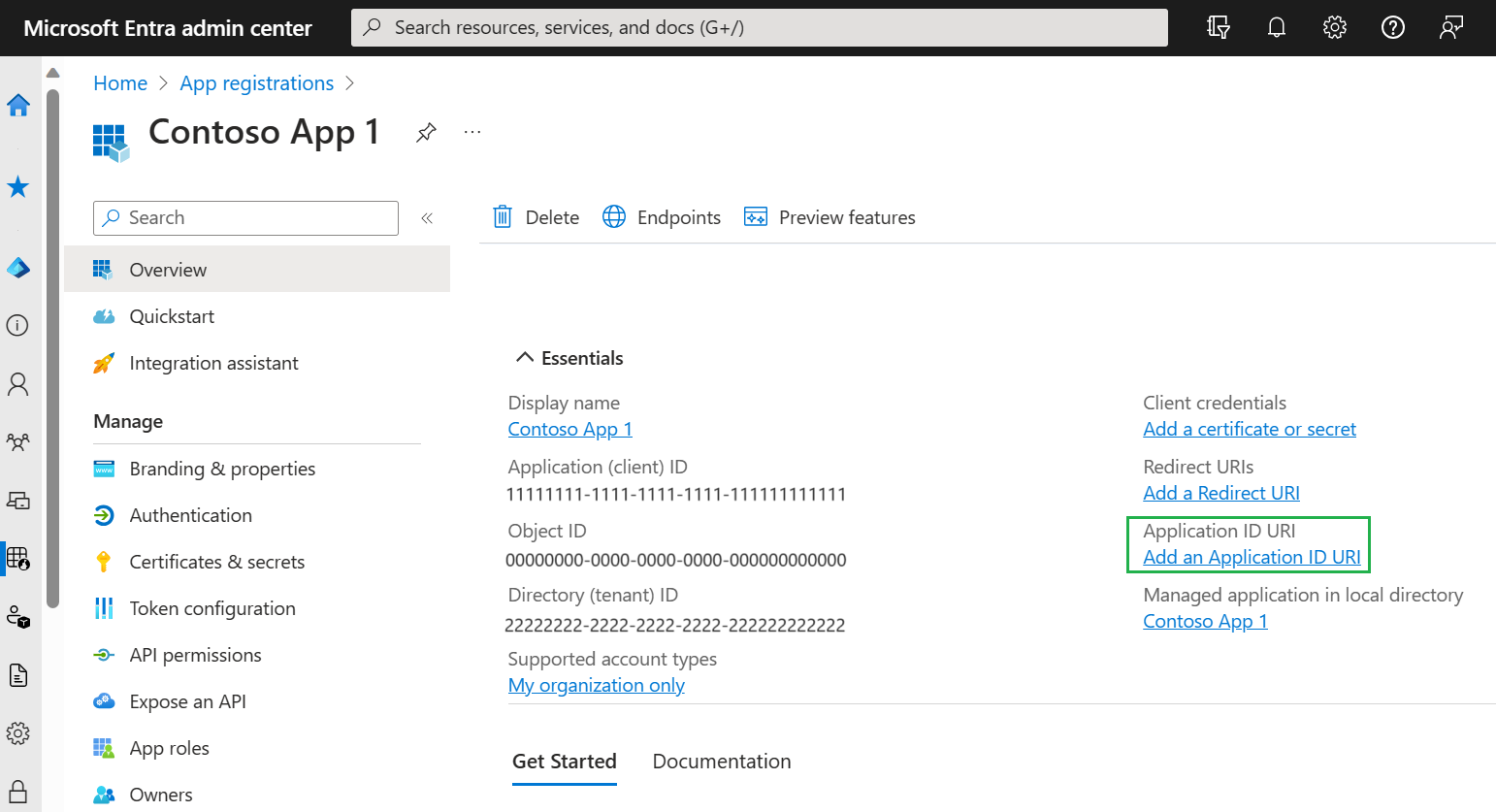
Task: Collapse the resource menu with double chevron
Action: click(427, 218)
